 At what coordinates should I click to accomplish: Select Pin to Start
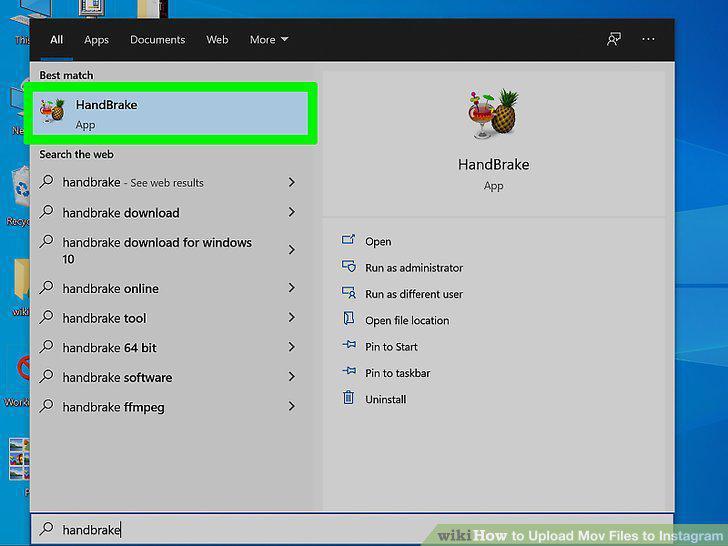pyautogui.click(x=391, y=347)
